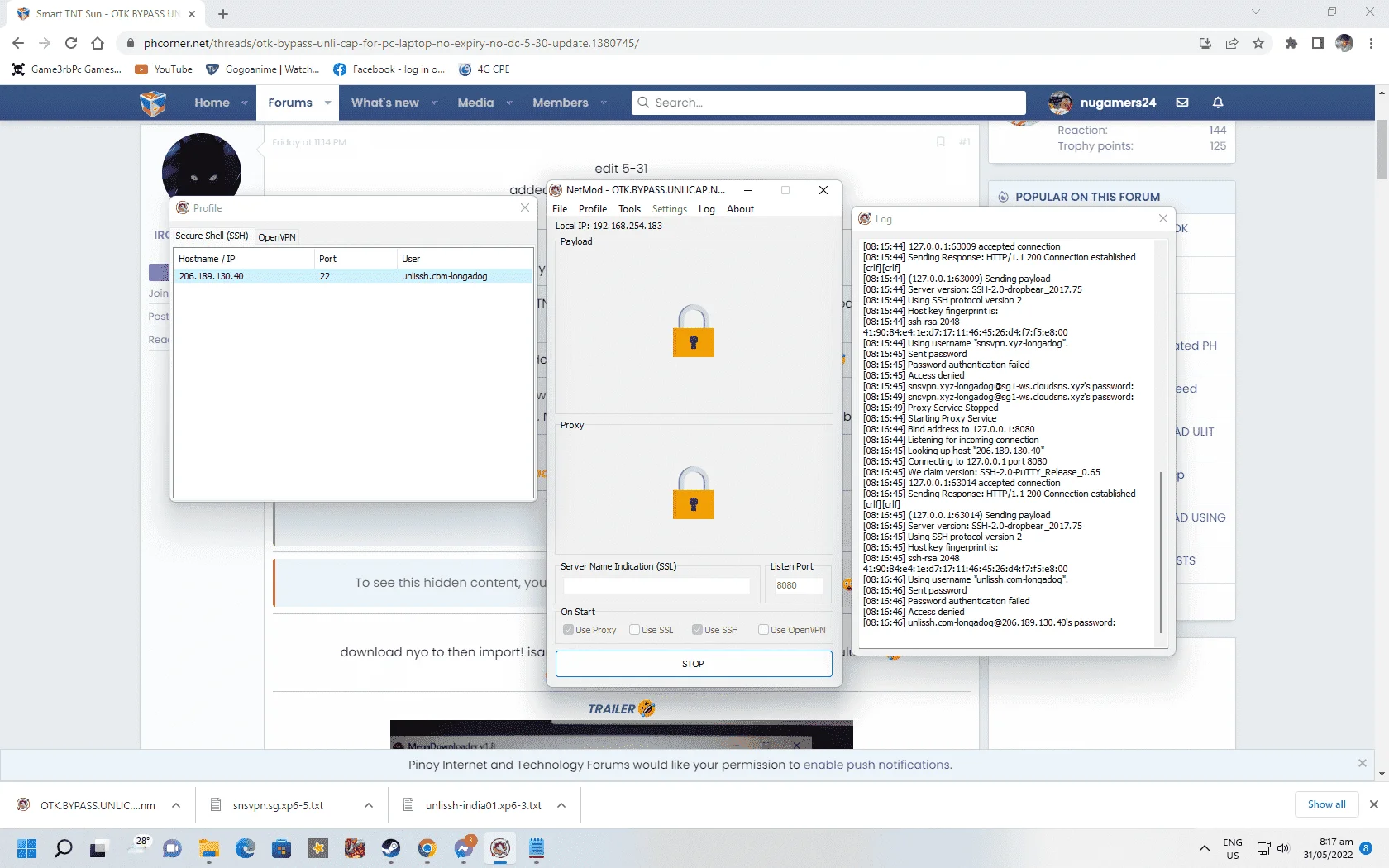Open the Facebook log in bookmark
This screenshot has width=1389, height=868.
[389, 69]
